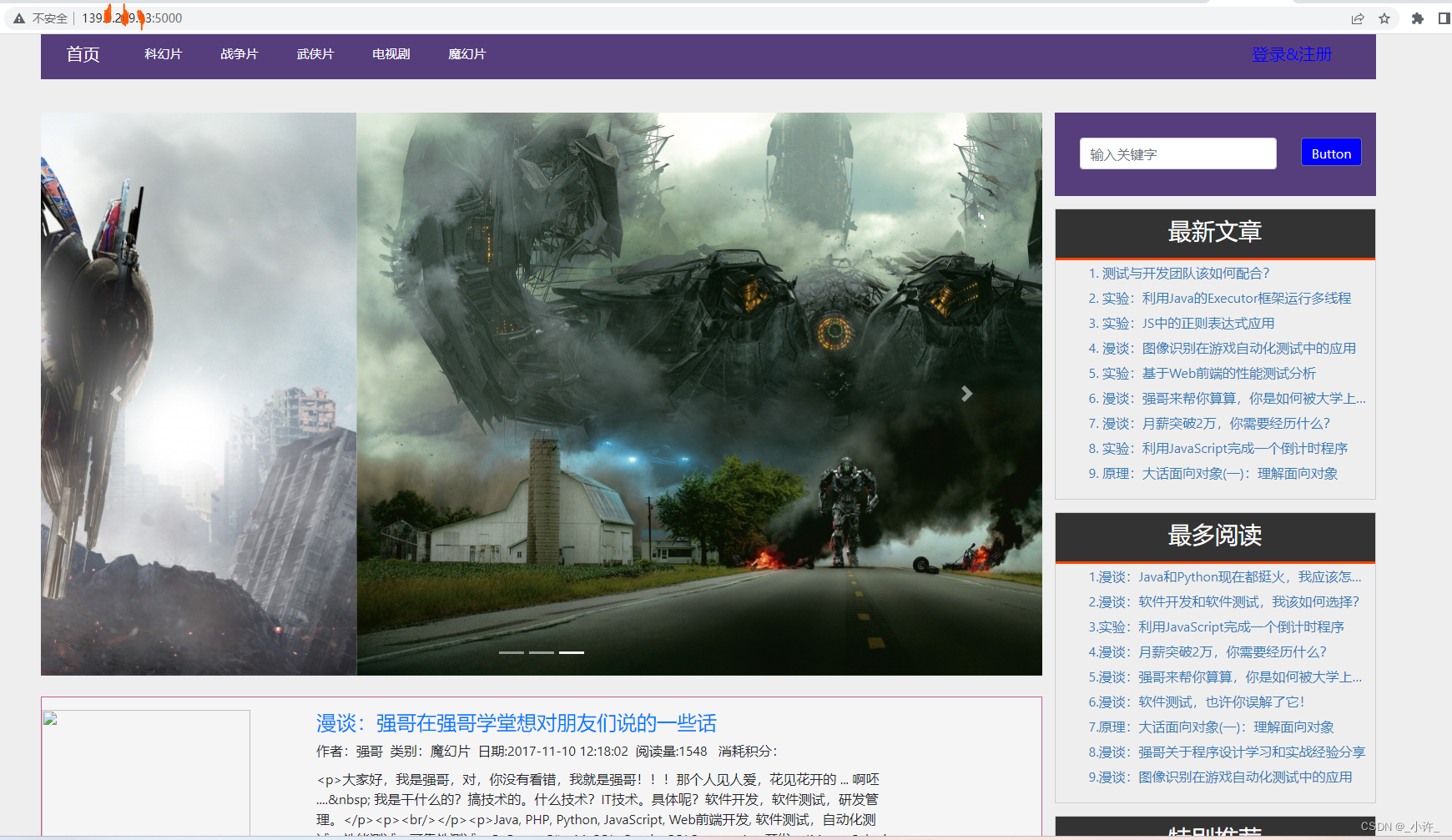The image size is (1452, 840).
Task: Open the 魔幻片 category
Action: click(x=467, y=54)
